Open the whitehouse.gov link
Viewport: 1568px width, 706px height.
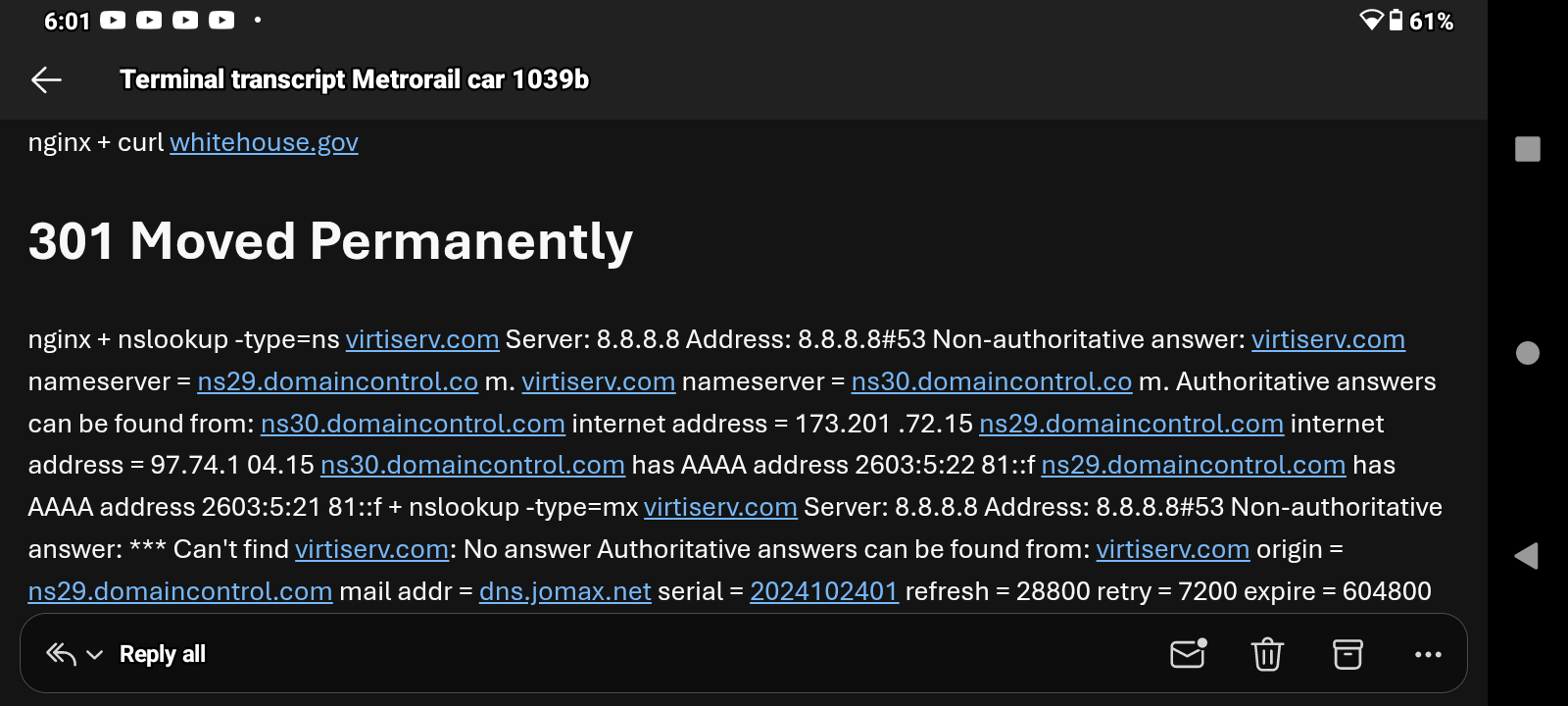[264, 142]
